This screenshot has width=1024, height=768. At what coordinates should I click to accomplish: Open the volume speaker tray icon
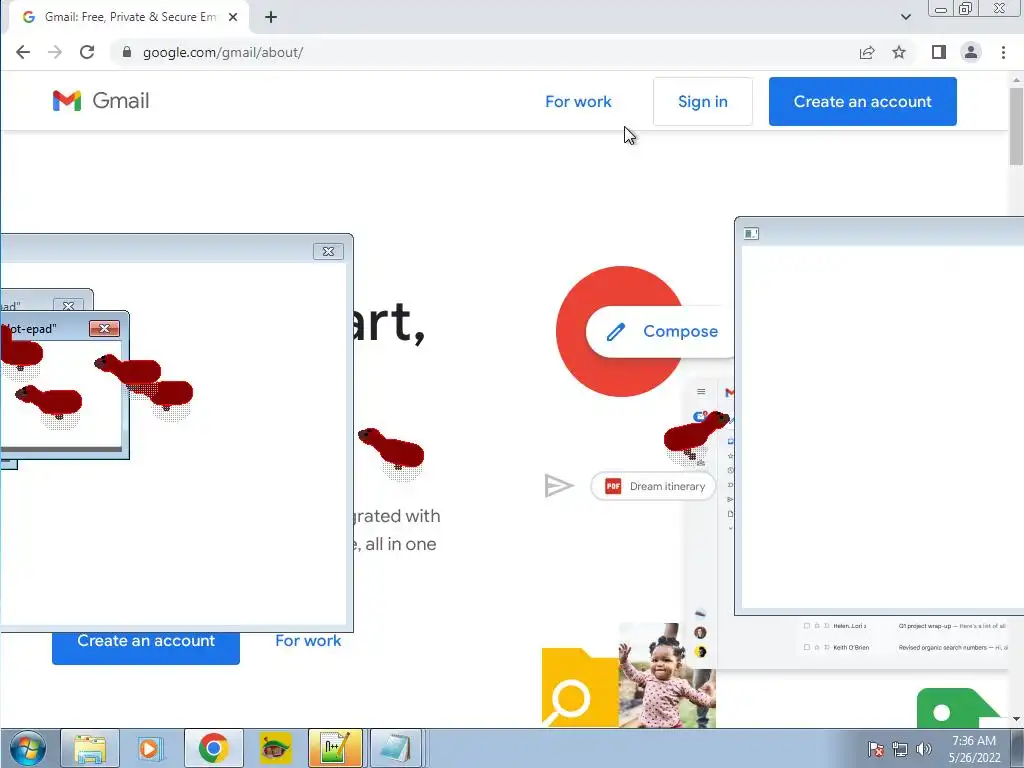point(923,749)
